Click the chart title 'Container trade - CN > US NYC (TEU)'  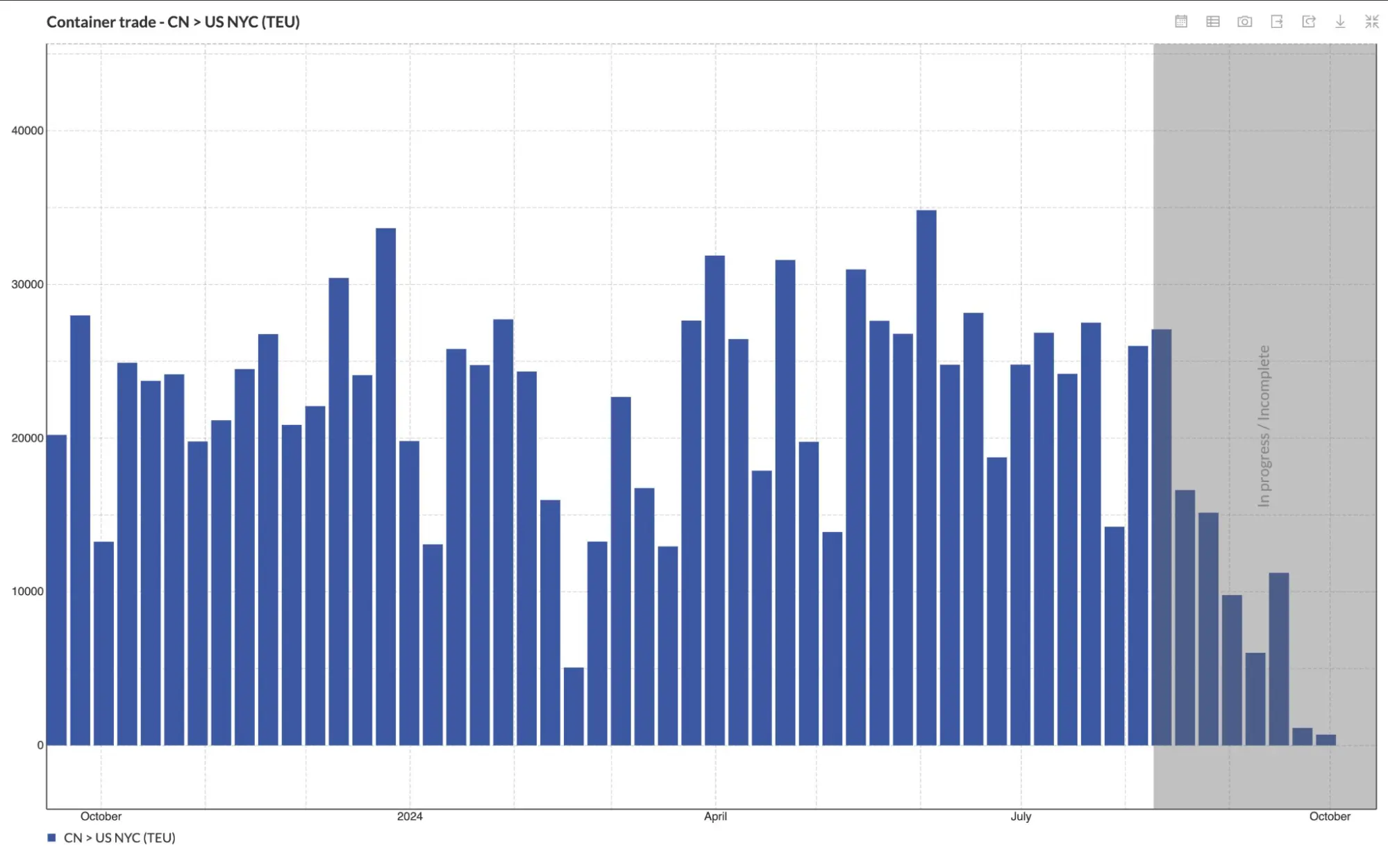click(173, 22)
